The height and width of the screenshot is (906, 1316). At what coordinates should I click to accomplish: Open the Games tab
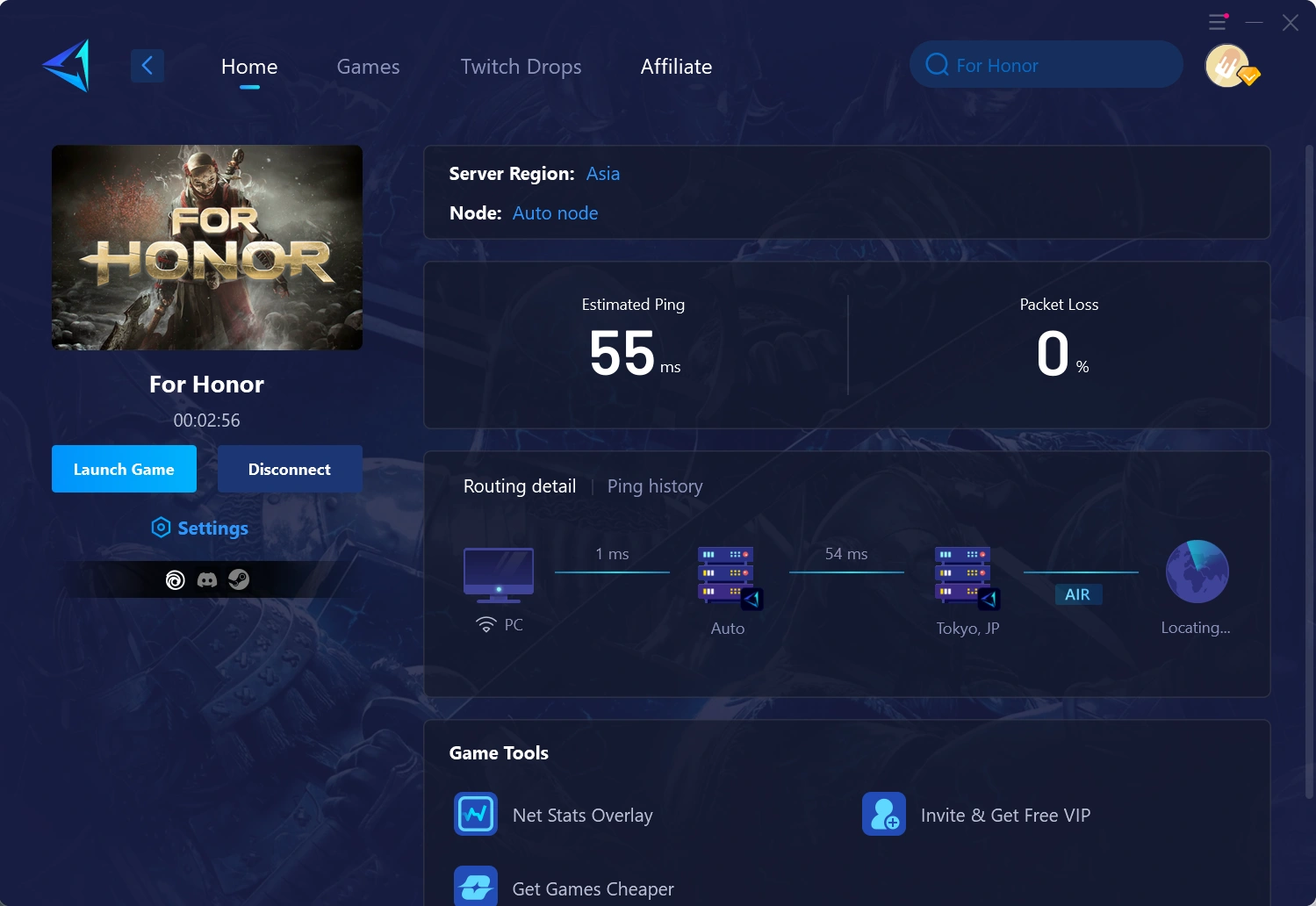coord(369,67)
